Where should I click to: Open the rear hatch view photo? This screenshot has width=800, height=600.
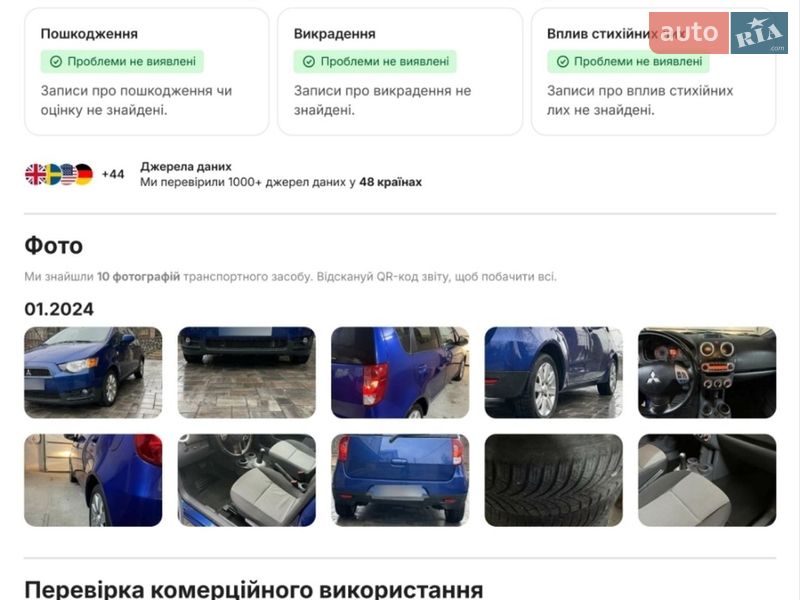click(400, 480)
